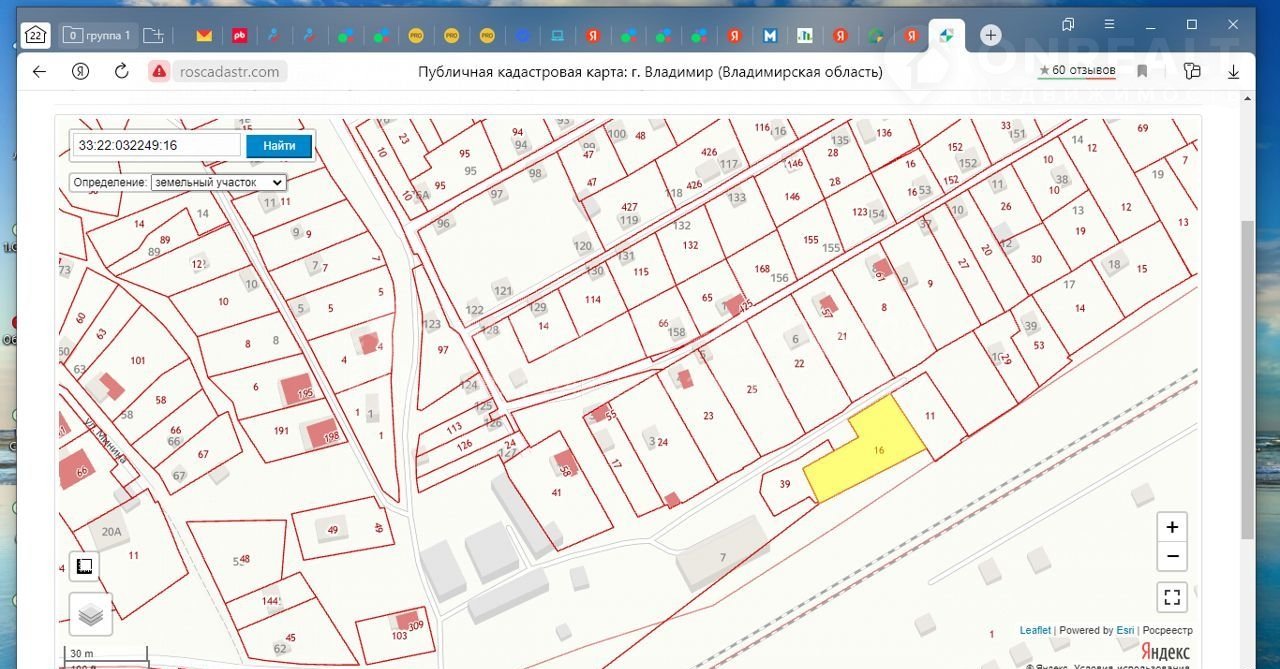Reload the page with refresh icon
Screen dimensions: 1280x669
pos(121,71)
